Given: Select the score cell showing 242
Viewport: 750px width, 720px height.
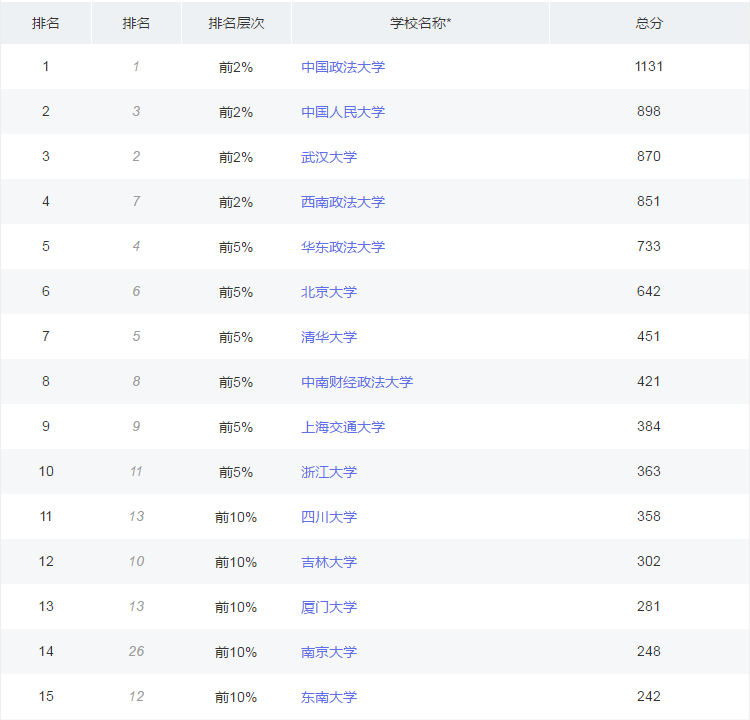Looking at the screenshot, I should pos(649,697).
